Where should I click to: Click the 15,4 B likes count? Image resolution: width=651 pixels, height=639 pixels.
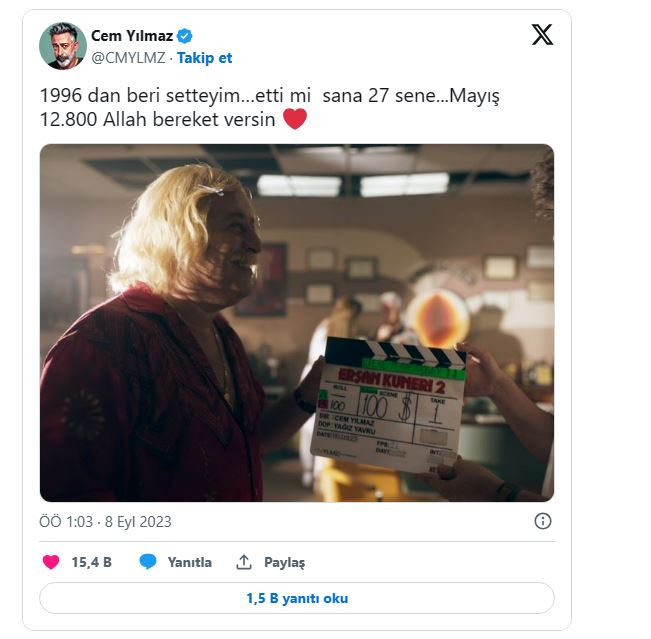(x=91, y=562)
